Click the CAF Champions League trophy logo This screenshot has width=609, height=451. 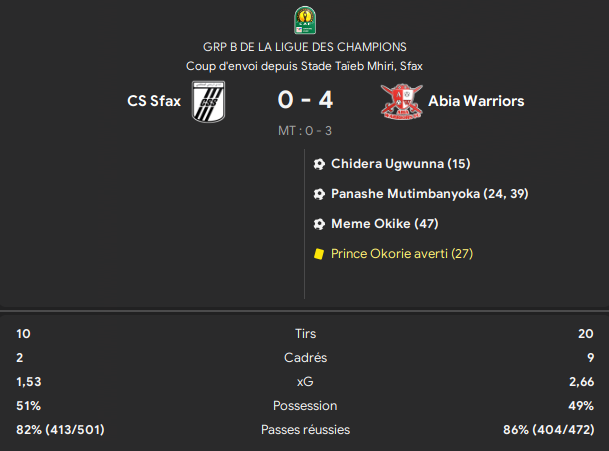point(305,20)
